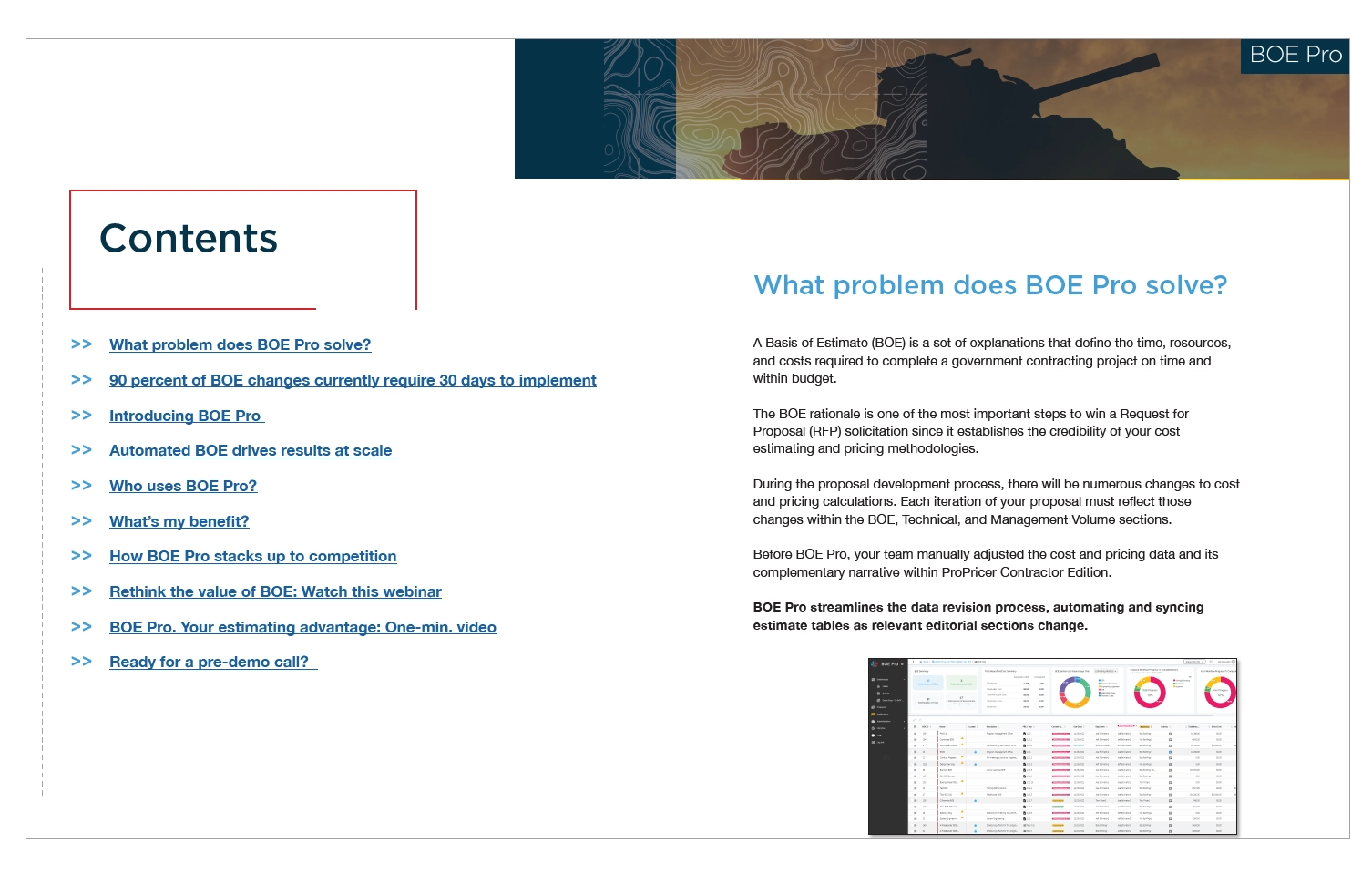Click the 'Contents' heading
The height and width of the screenshot is (874, 1372).
coord(189,239)
